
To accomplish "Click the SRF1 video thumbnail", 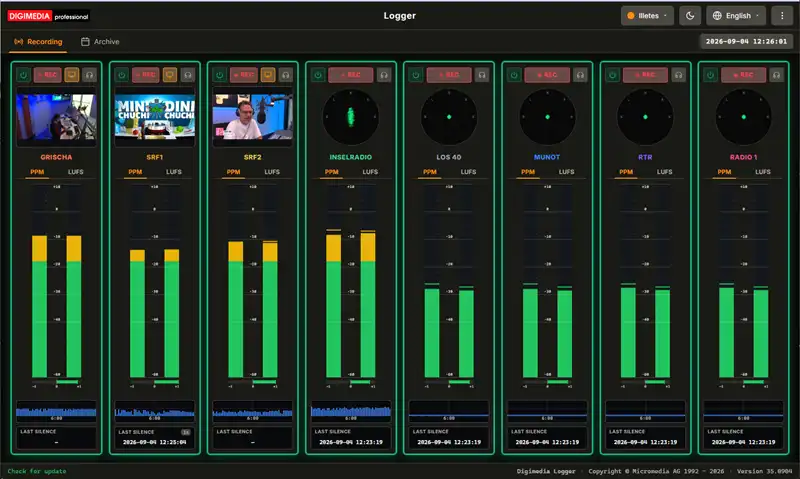I will coord(155,117).
